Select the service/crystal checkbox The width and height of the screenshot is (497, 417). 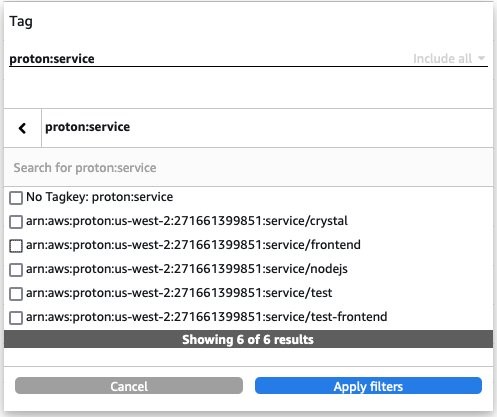(16, 222)
